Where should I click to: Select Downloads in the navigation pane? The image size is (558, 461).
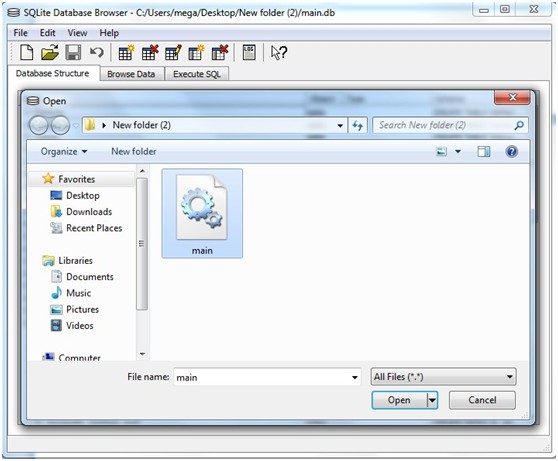tap(89, 212)
